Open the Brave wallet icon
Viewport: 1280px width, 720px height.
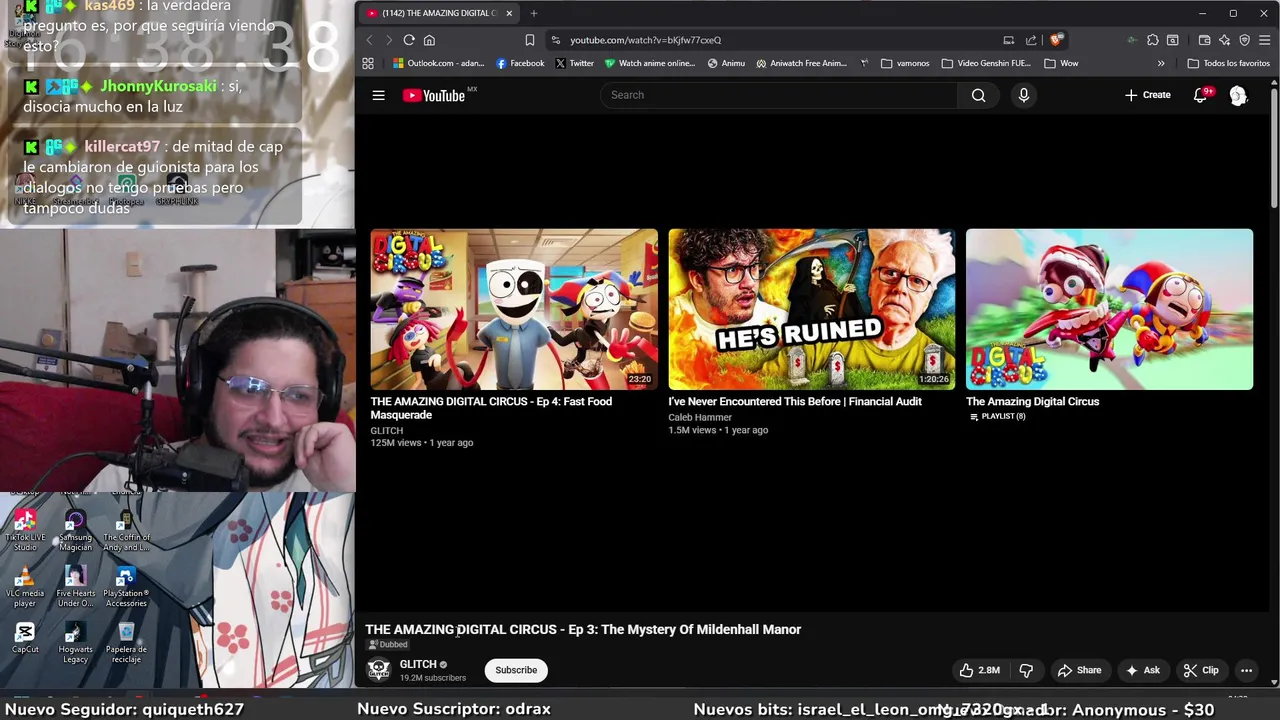(1204, 40)
